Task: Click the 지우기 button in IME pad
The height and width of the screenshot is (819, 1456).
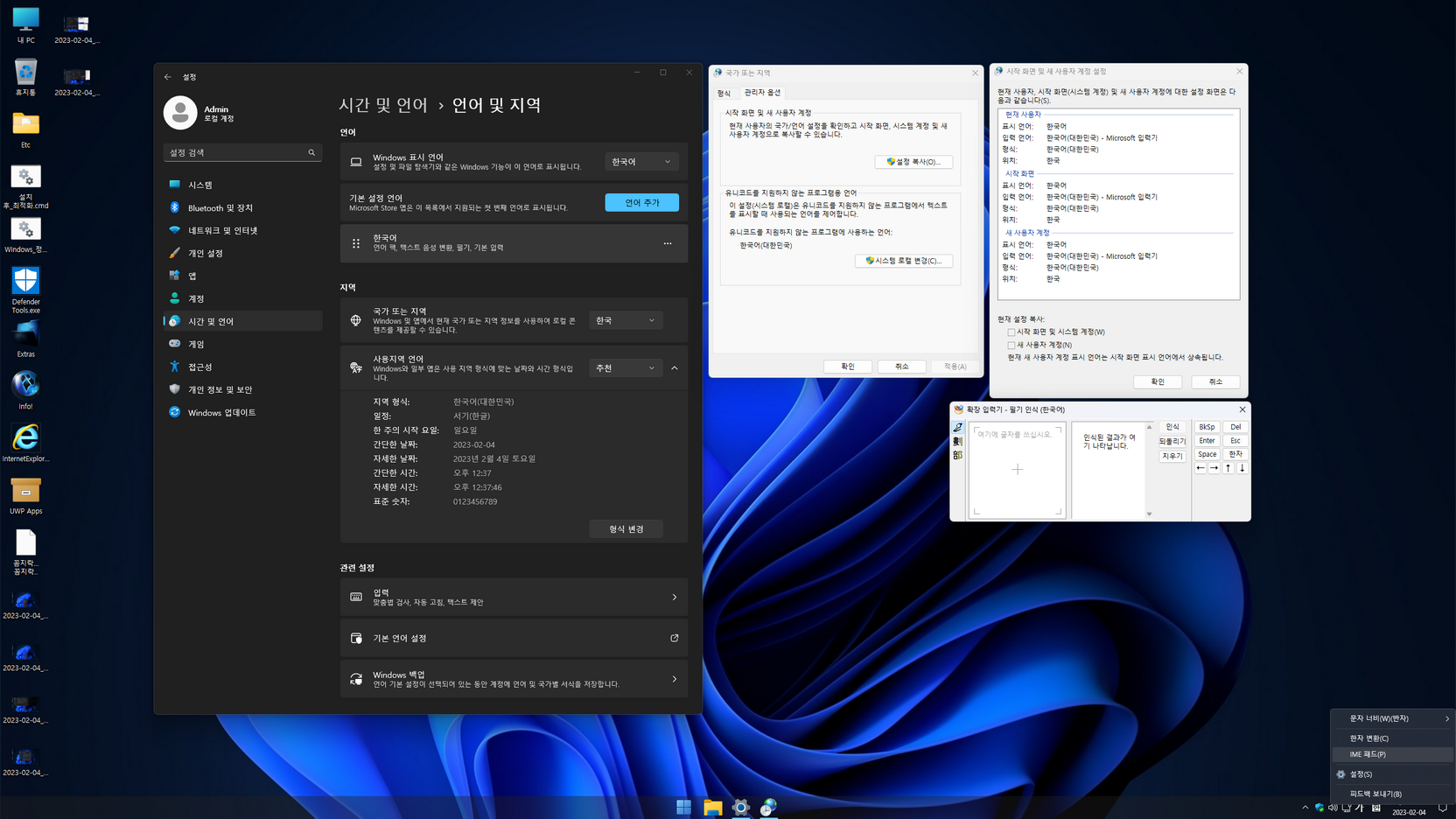Action: click(x=1172, y=456)
